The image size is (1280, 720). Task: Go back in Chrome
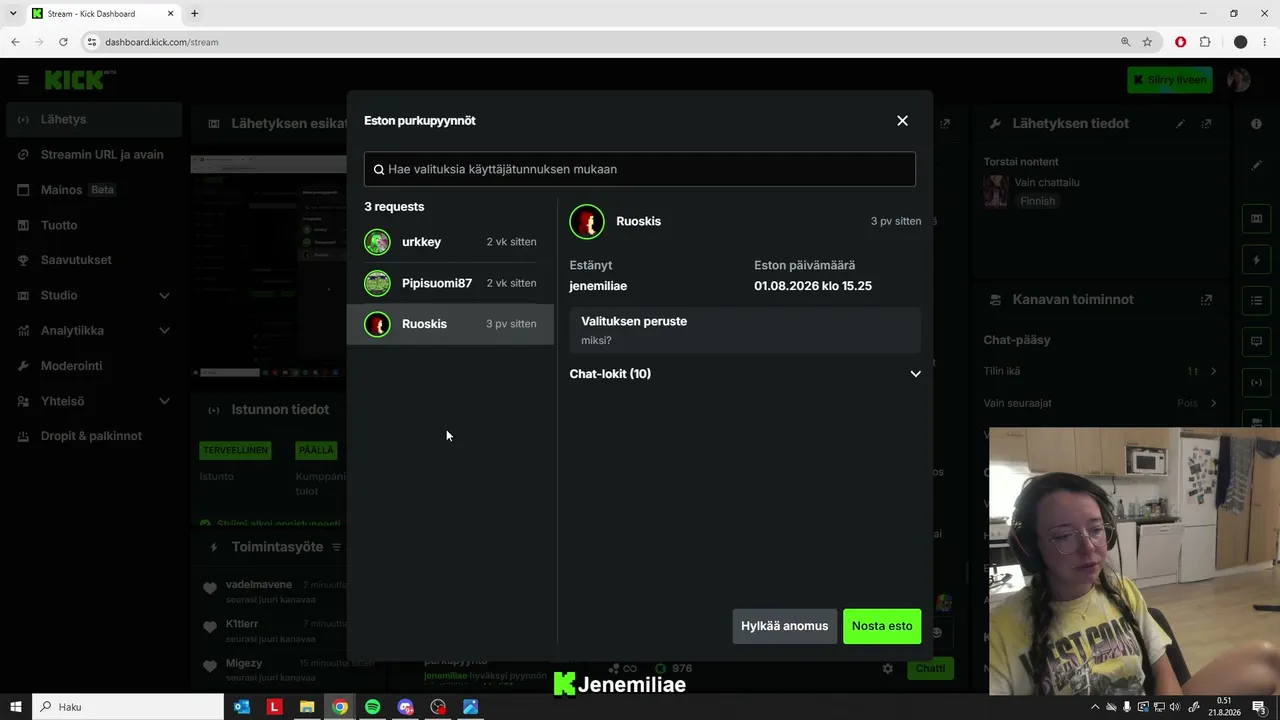tap(15, 42)
